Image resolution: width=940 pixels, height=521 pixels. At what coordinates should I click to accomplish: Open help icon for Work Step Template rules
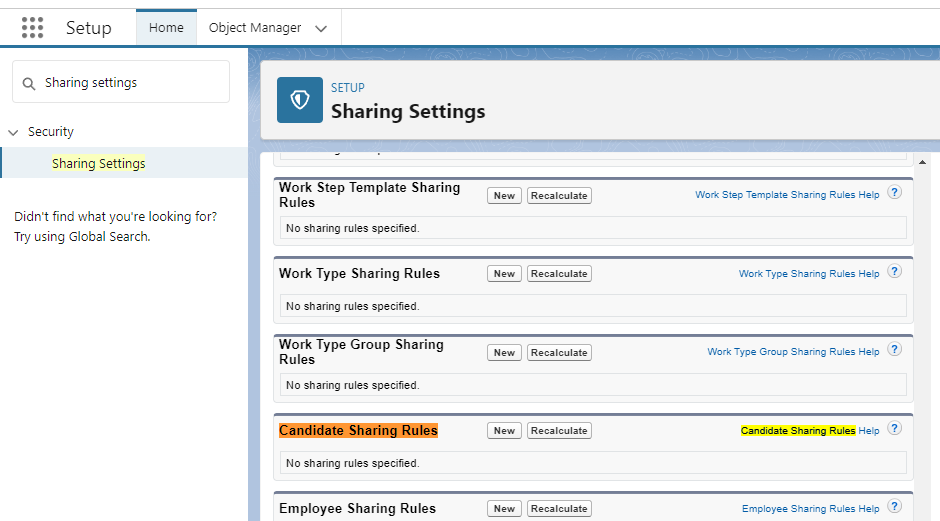[x=895, y=192]
